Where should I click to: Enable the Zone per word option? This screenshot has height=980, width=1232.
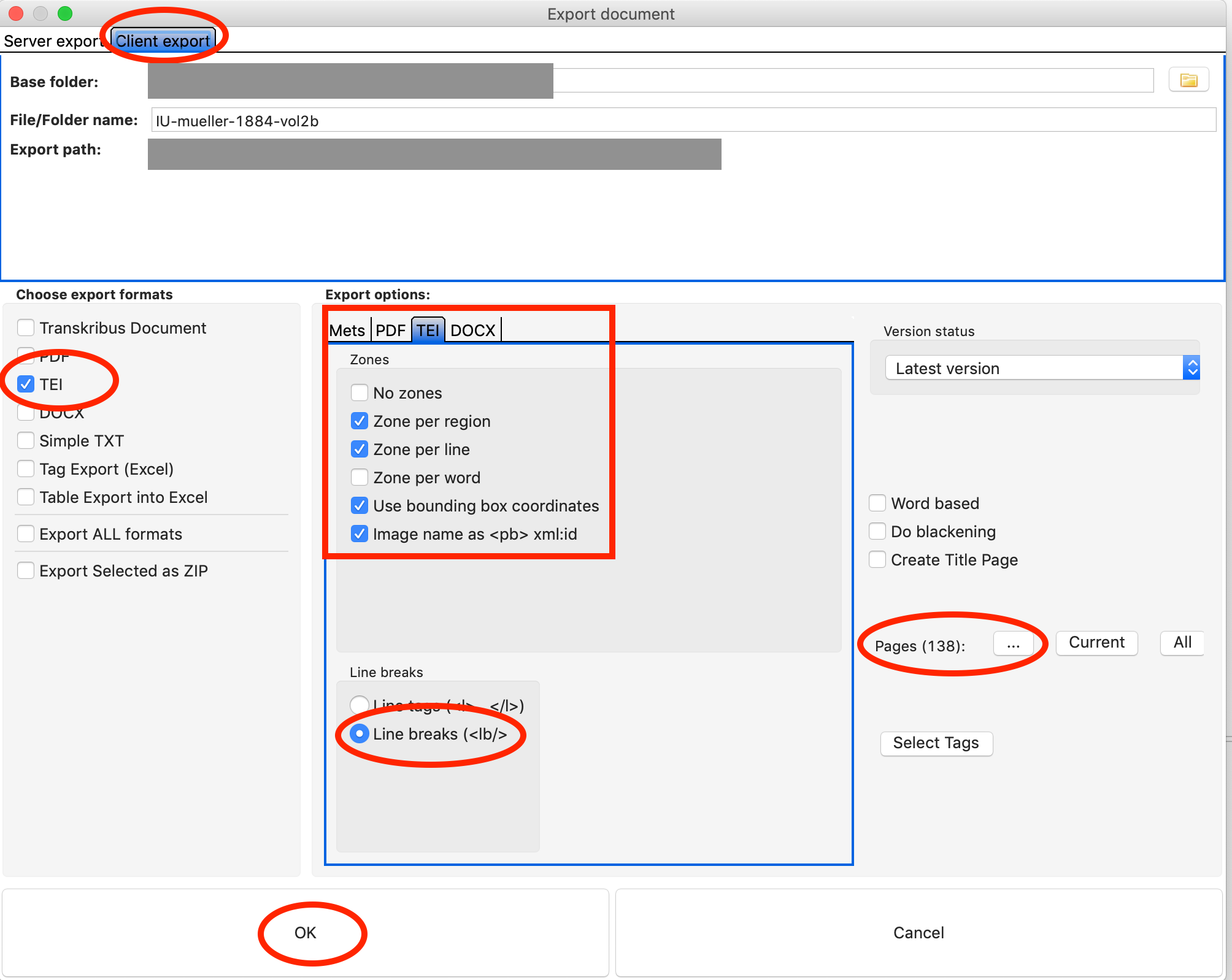tap(360, 477)
